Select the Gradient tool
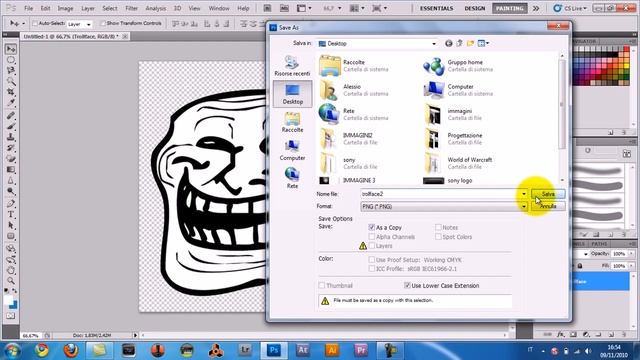640x360 pixels. pyautogui.click(x=11, y=169)
